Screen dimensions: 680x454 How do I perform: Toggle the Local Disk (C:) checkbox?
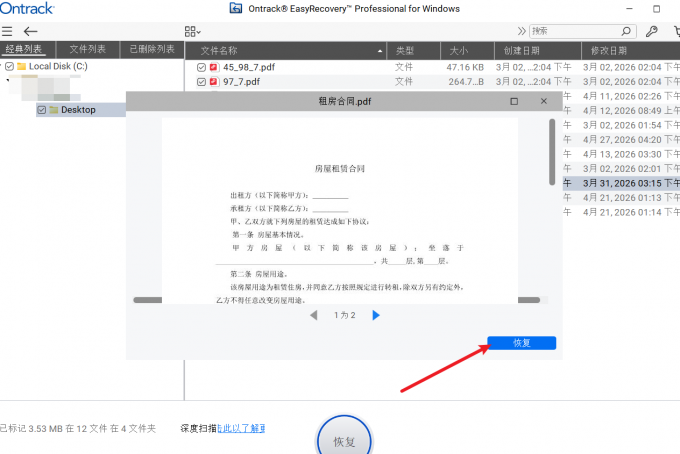click(10, 66)
